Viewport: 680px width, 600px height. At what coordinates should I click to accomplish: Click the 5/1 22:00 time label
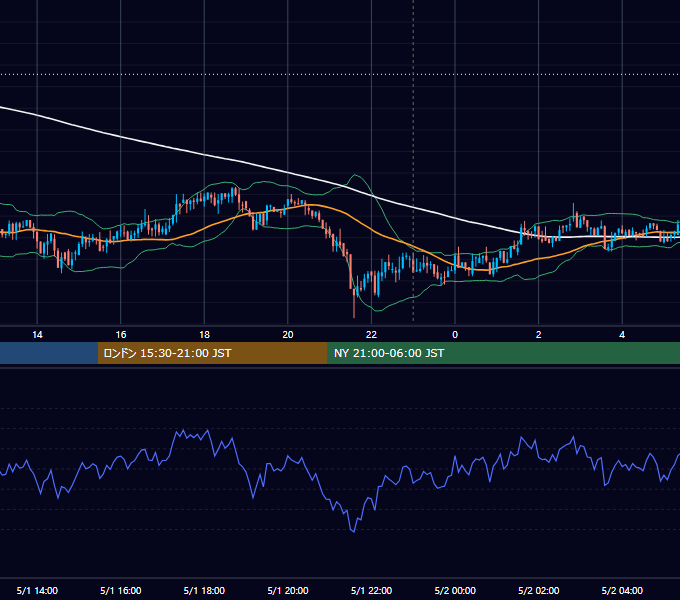pyautogui.click(x=371, y=590)
